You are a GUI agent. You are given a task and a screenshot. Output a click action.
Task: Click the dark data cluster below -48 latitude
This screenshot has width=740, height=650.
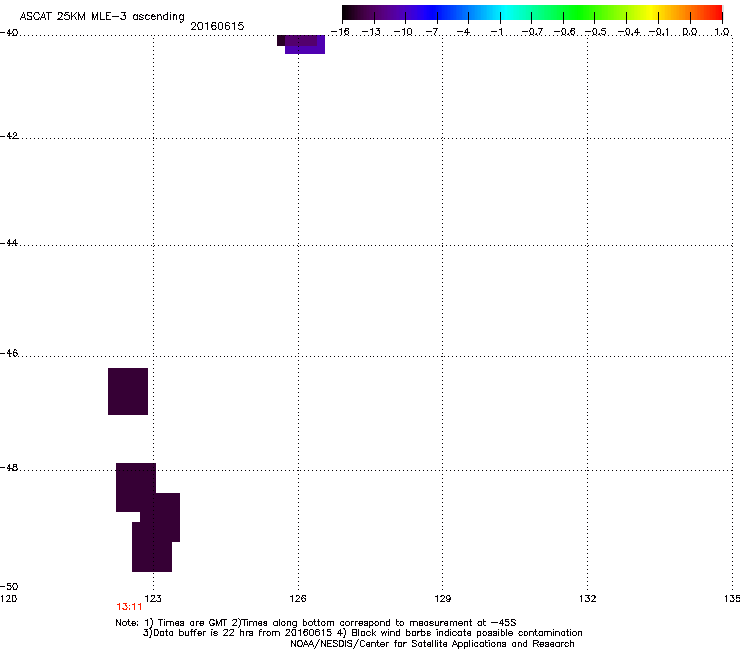[x=148, y=517]
